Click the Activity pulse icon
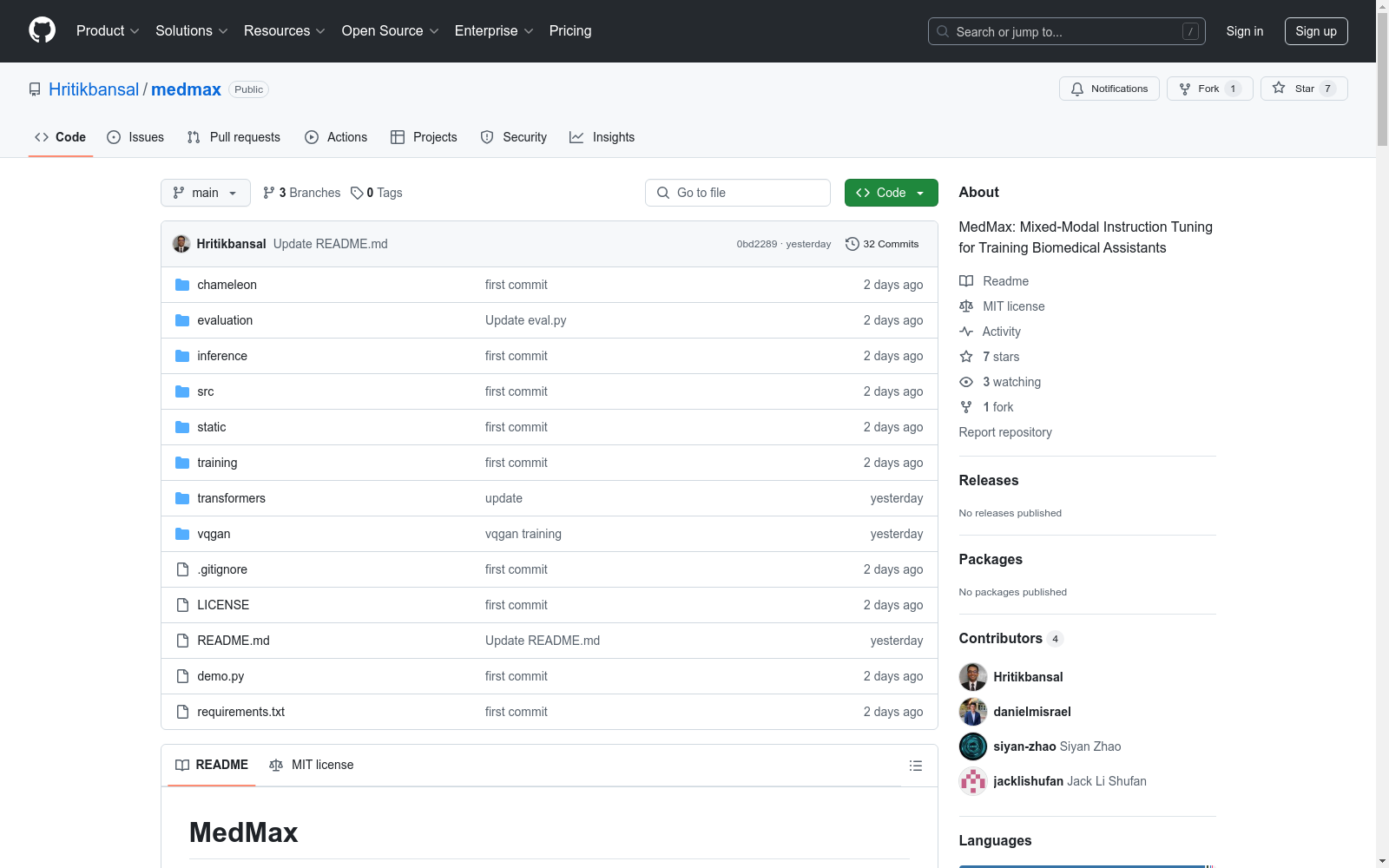The image size is (1389, 868). 966,332
